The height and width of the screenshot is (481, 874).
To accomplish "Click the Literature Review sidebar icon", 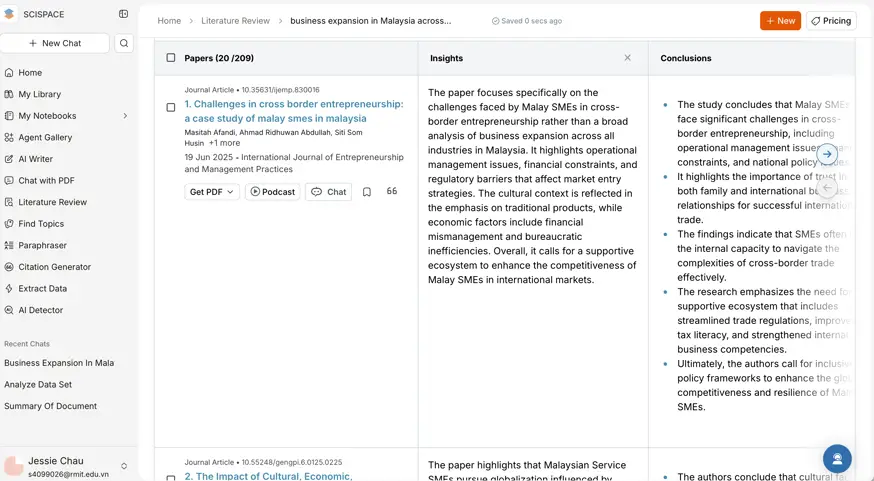I will [9, 202].
